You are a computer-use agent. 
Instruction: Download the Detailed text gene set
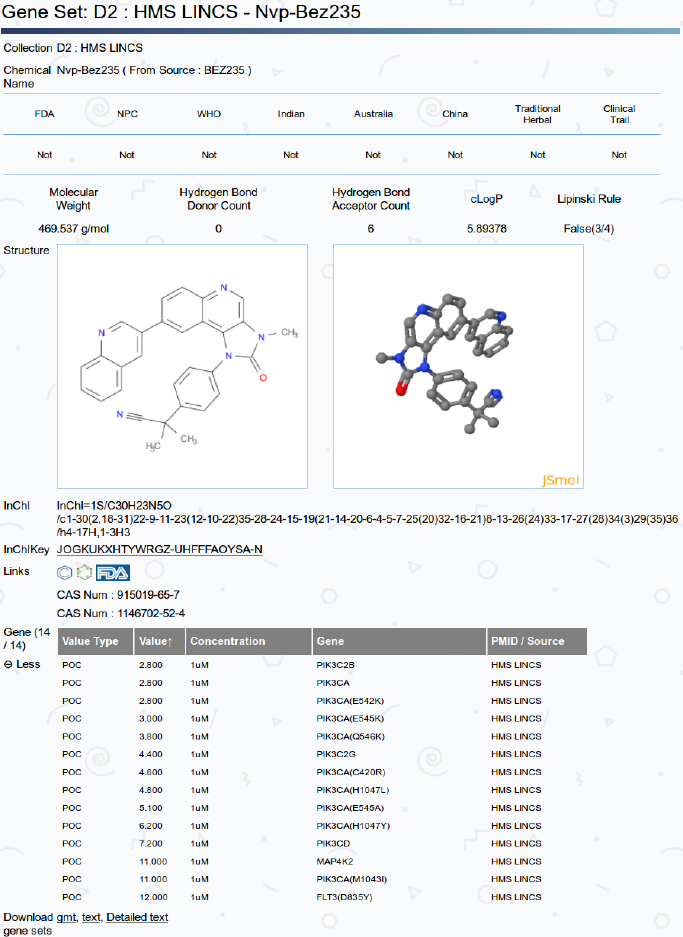coord(137,917)
